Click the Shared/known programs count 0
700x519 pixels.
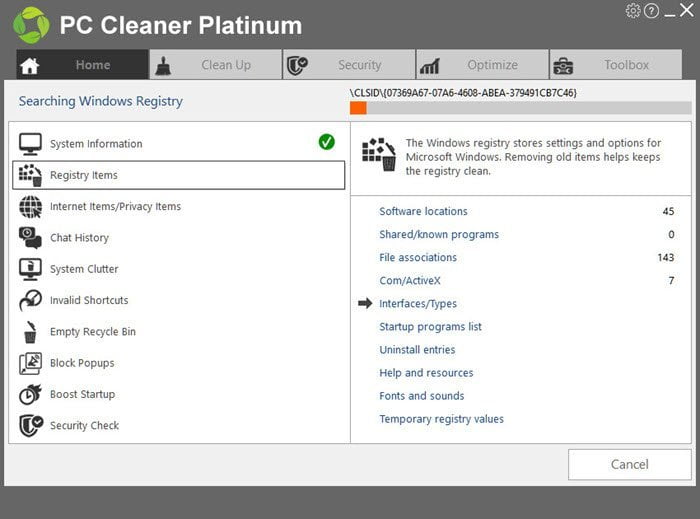(x=671, y=235)
